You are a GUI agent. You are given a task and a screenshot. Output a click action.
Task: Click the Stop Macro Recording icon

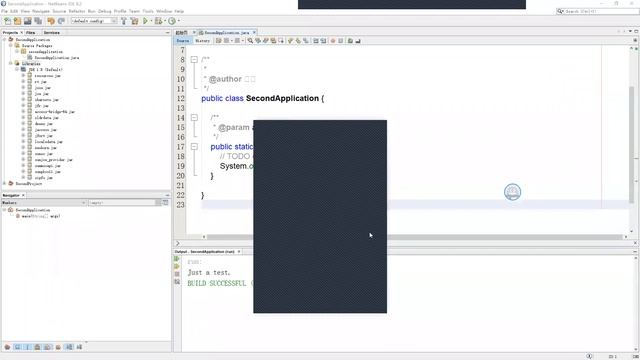click(x=340, y=41)
